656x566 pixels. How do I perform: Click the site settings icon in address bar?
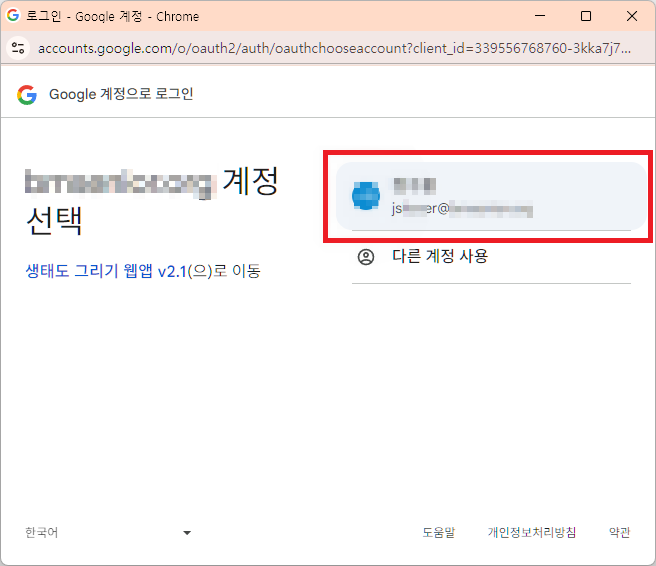pyautogui.click(x=18, y=48)
